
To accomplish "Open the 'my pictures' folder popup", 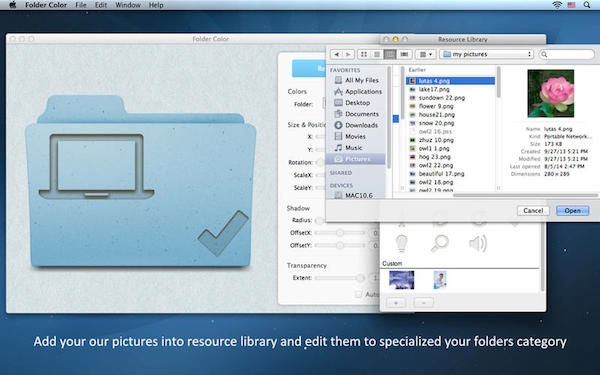I will [x=486, y=54].
